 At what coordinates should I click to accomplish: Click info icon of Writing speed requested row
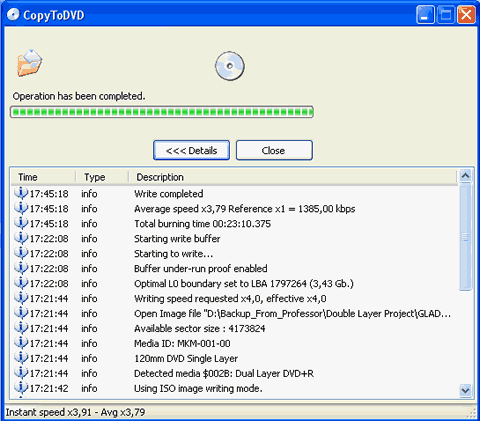[x=21, y=298]
